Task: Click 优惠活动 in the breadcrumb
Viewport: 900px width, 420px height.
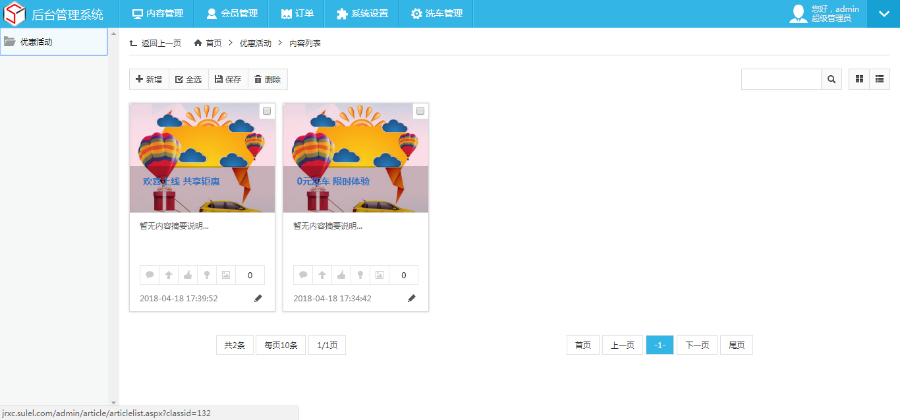Action: pos(255,43)
